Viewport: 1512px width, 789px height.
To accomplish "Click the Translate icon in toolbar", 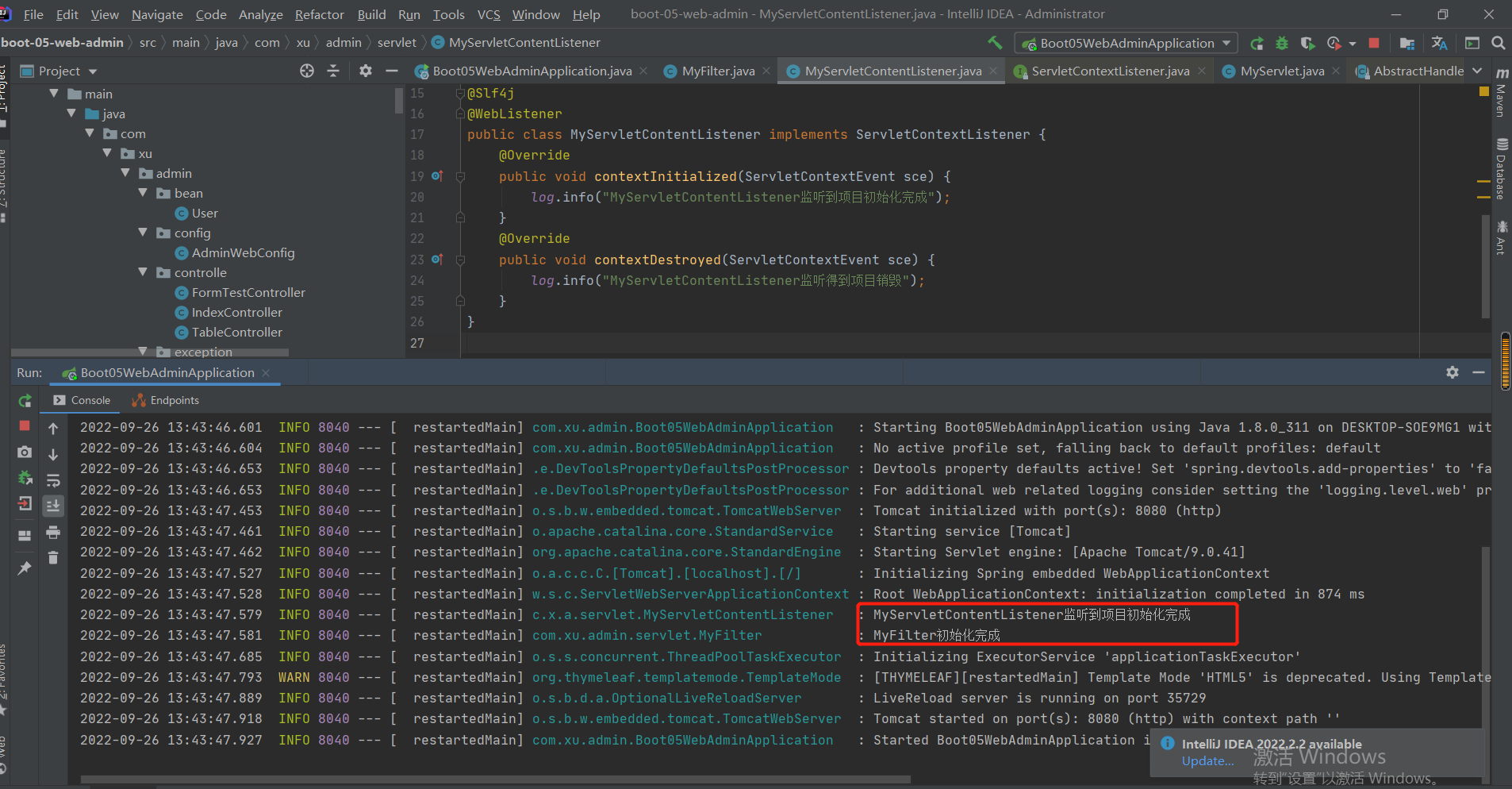I will point(1439,43).
